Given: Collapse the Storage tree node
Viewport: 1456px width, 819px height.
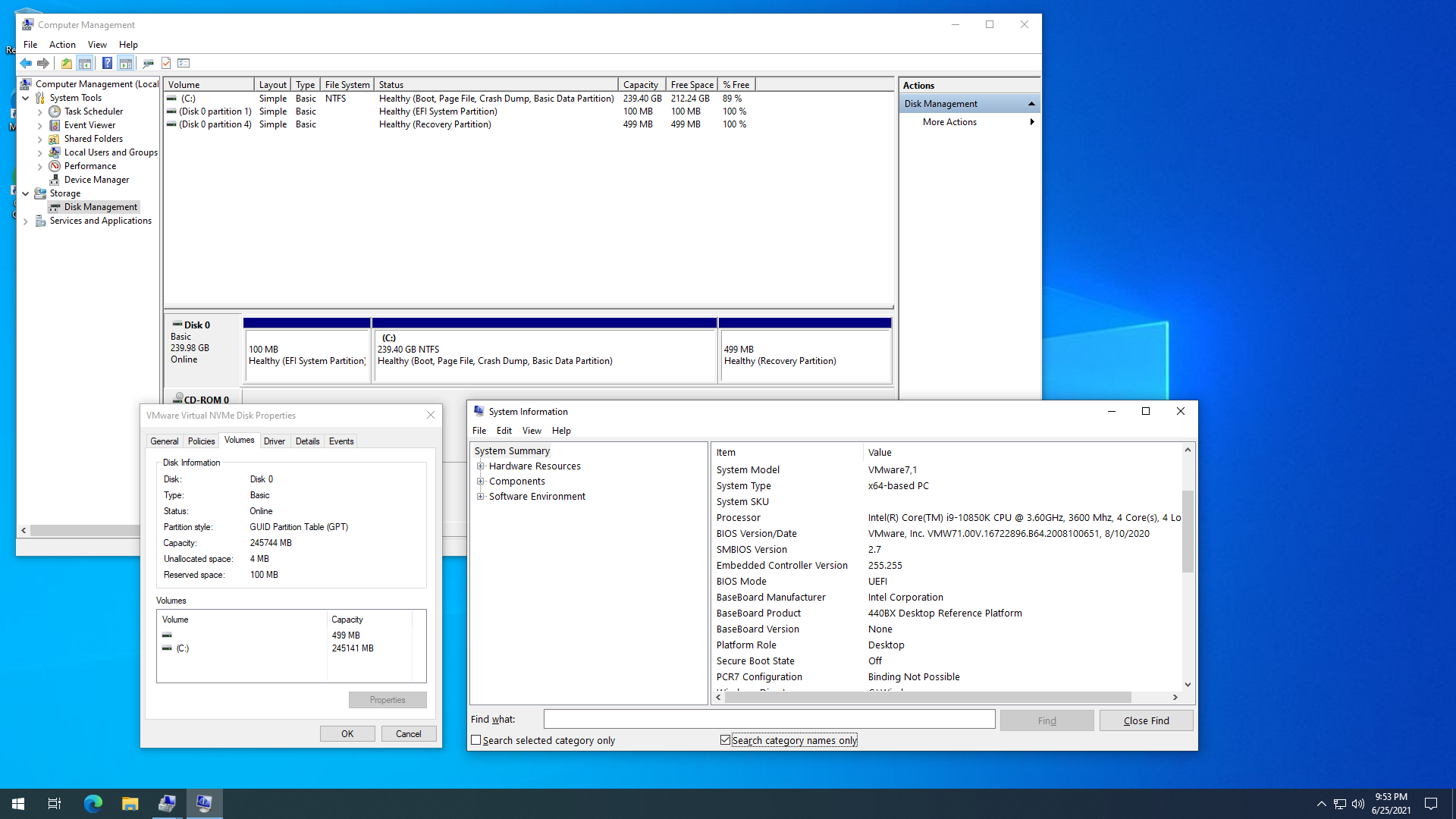Looking at the screenshot, I should pyautogui.click(x=26, y=193).
